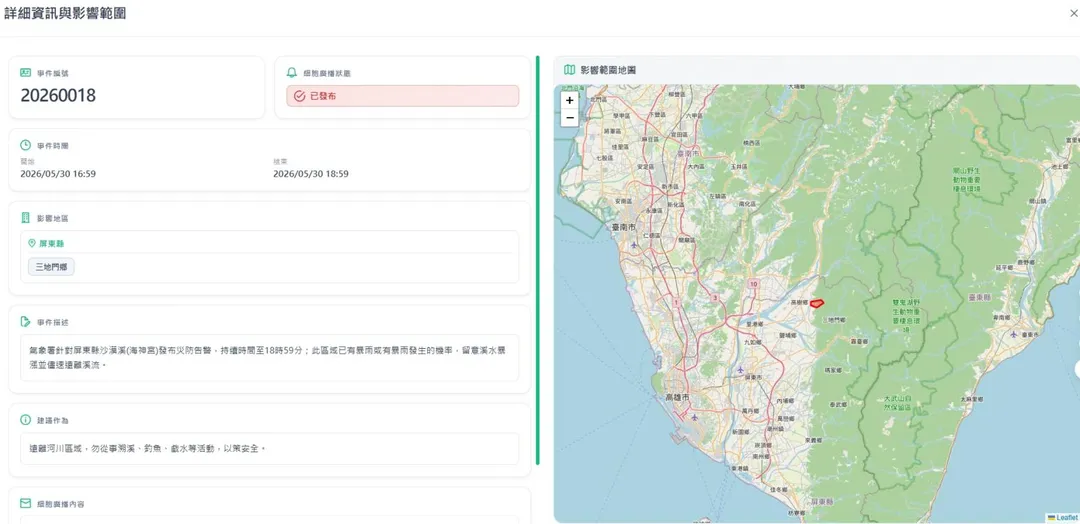Click the highway 3 route shield on the map
1080x524 pixels.
(x=716, y=297)
